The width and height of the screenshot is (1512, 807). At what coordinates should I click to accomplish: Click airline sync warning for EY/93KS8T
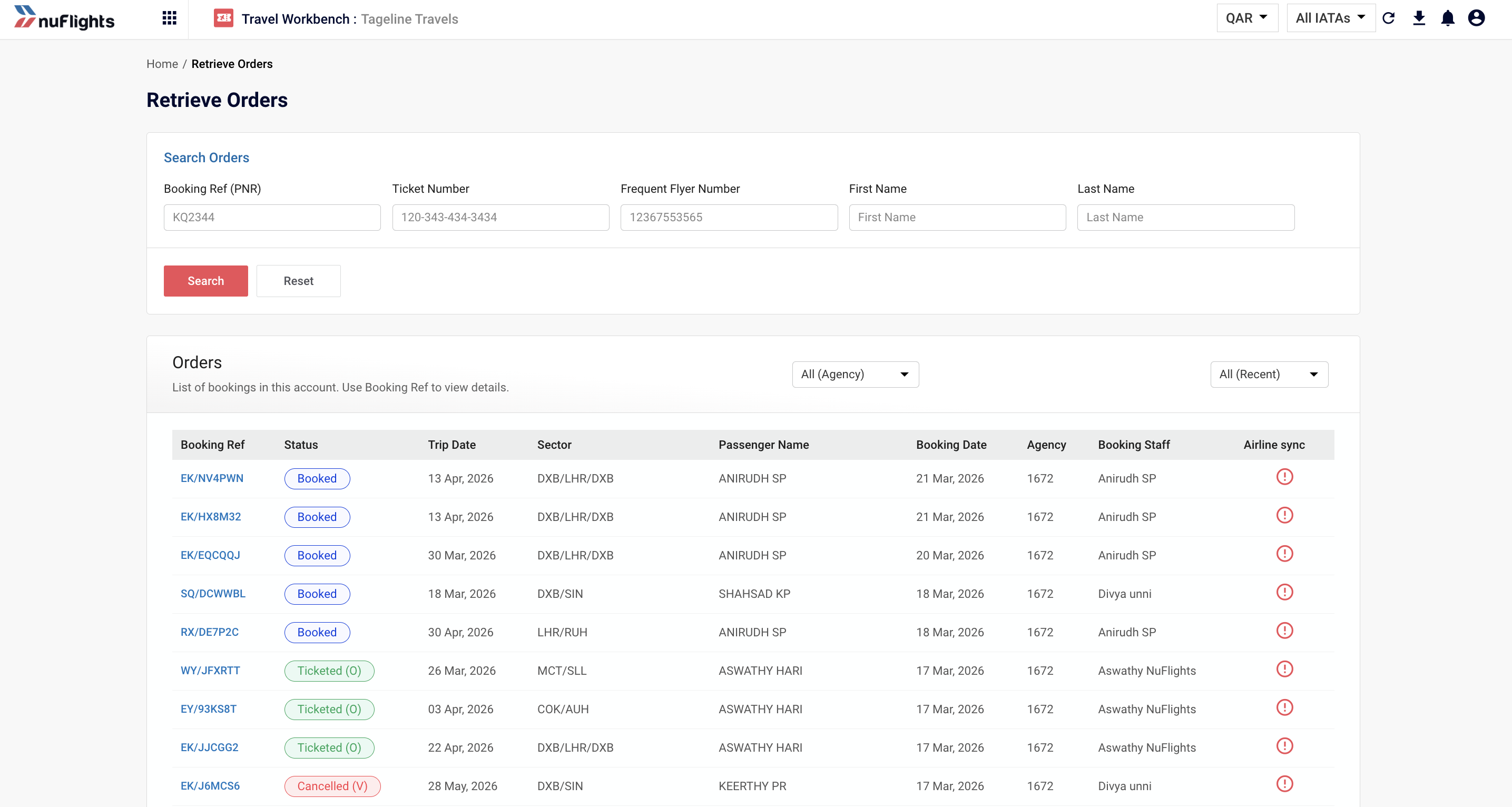1284,707
